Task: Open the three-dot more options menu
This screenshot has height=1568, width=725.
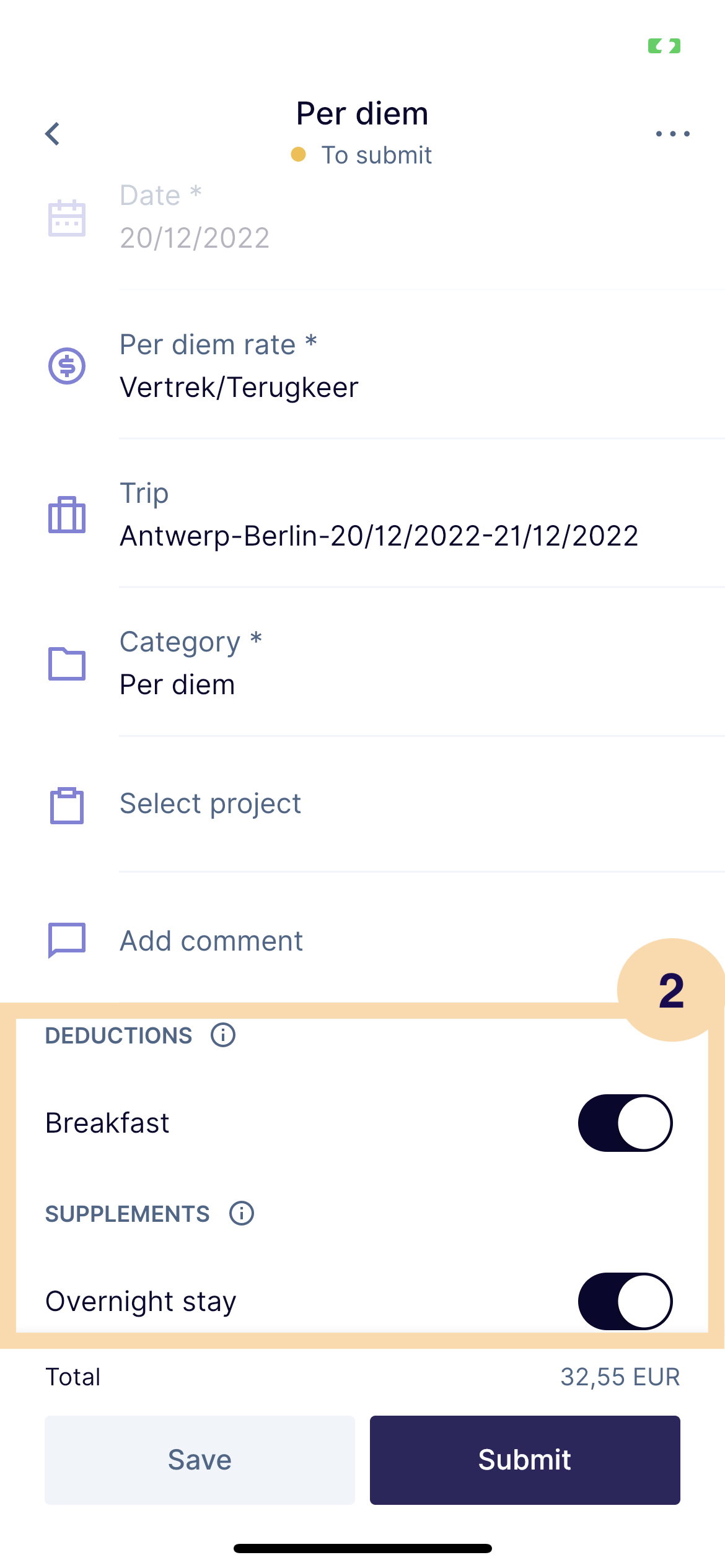Action: pos(672,134)
